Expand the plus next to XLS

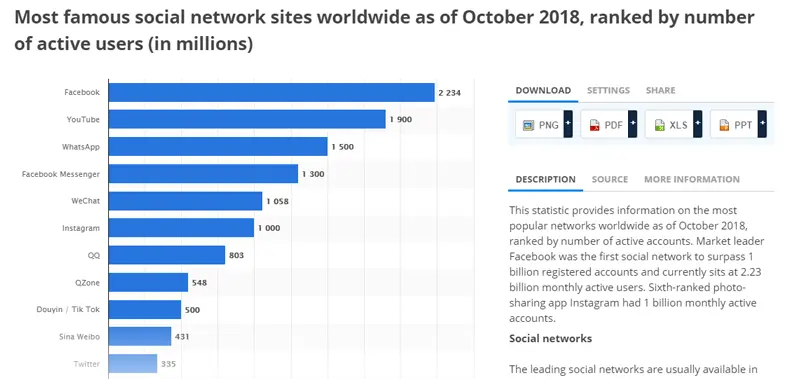[x=698, y=124]
